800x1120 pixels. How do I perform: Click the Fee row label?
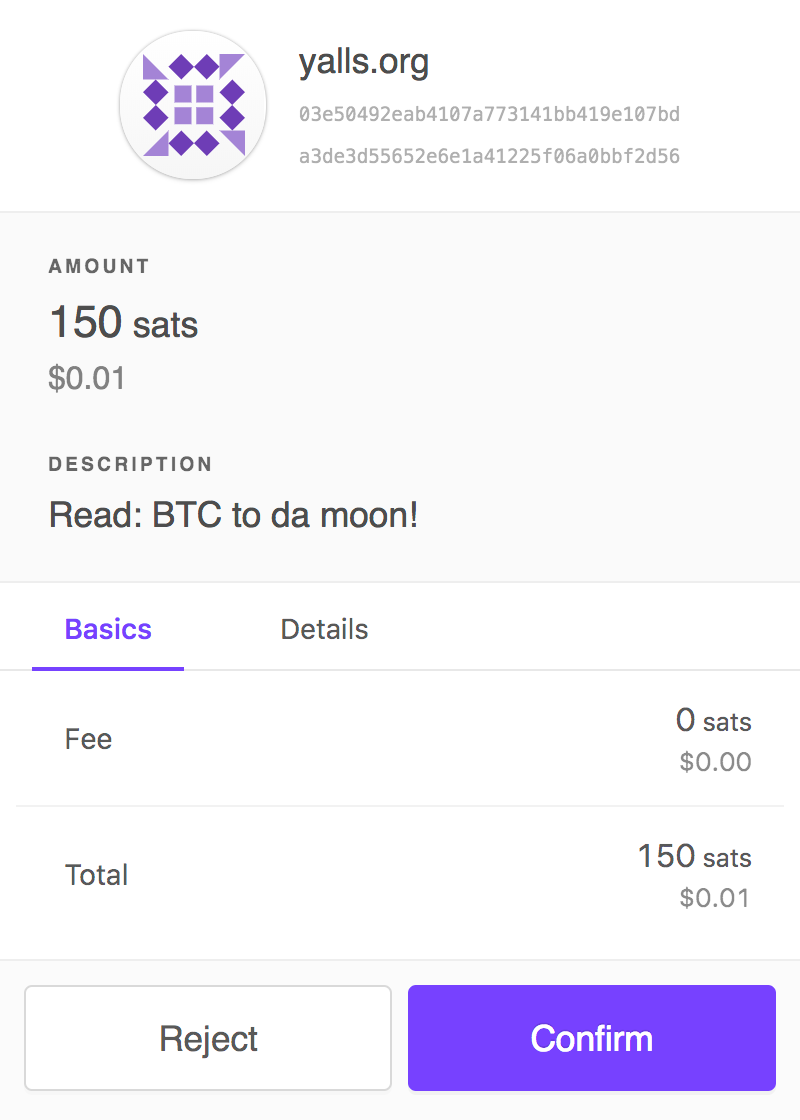[89, 739]
